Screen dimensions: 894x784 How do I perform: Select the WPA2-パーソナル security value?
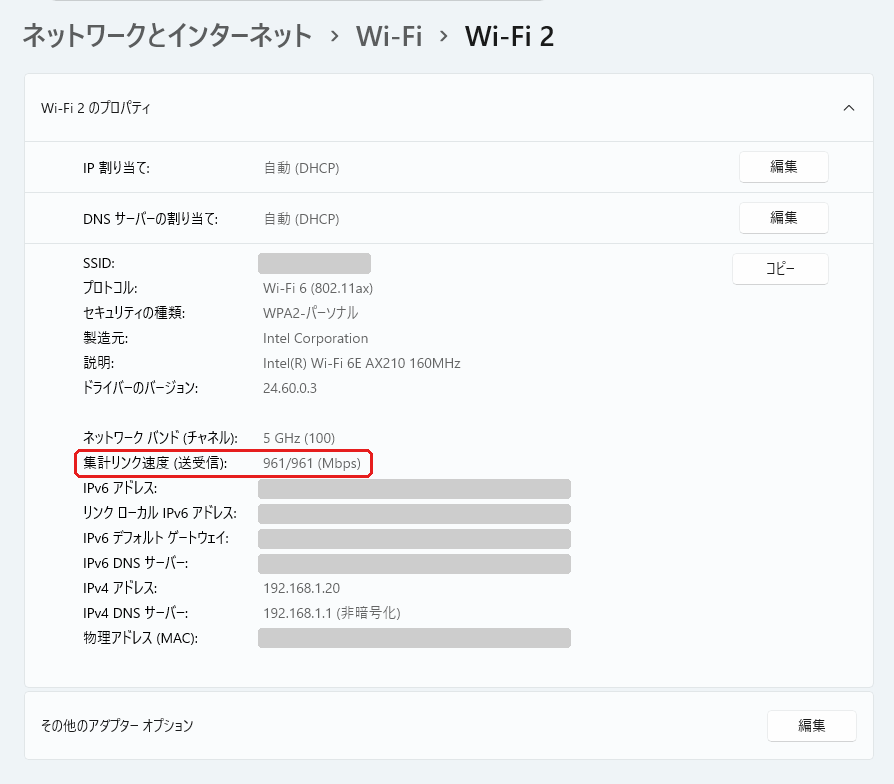click(310, 313)
